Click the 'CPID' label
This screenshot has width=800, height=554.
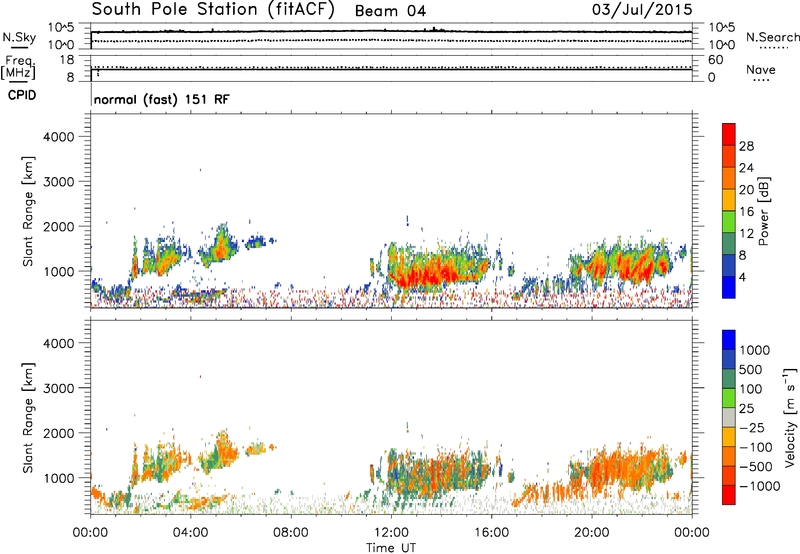coord(22,95)
